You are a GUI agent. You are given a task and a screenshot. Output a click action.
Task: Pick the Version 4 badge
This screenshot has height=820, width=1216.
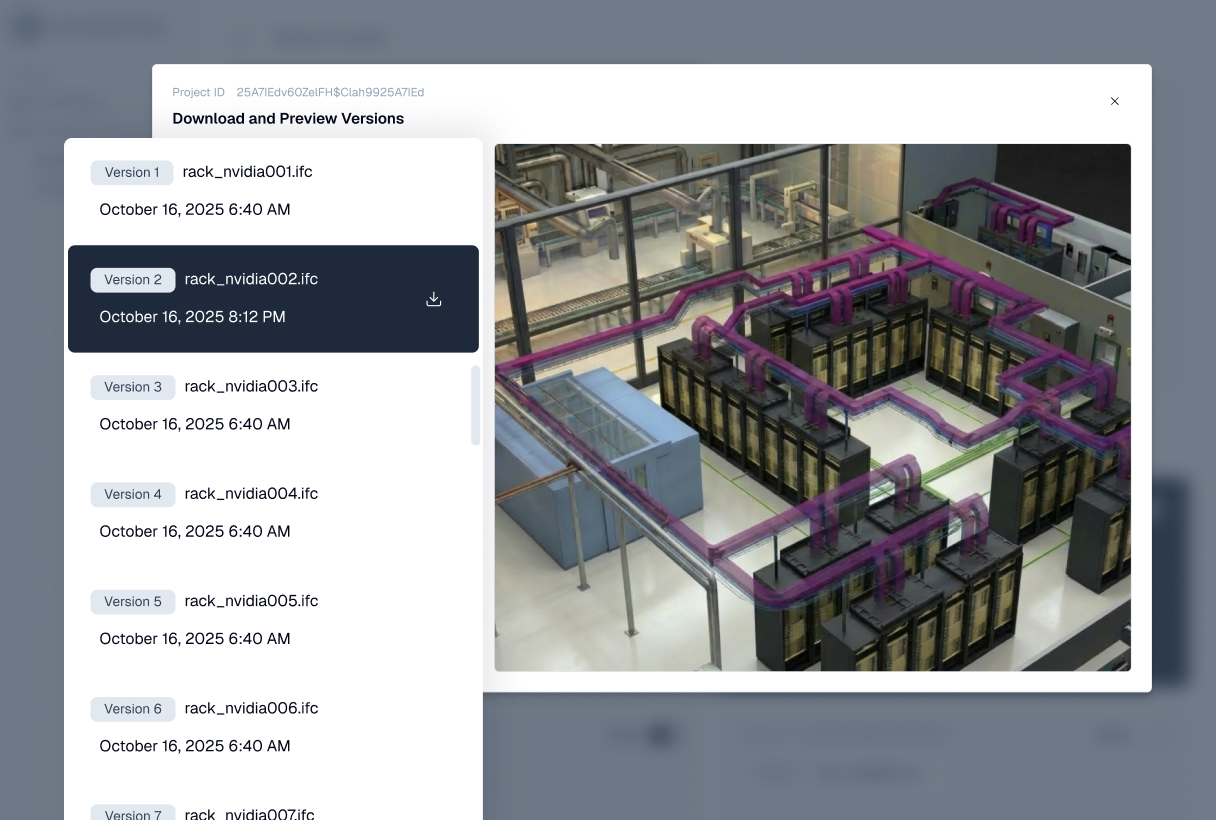click(133, 494)
